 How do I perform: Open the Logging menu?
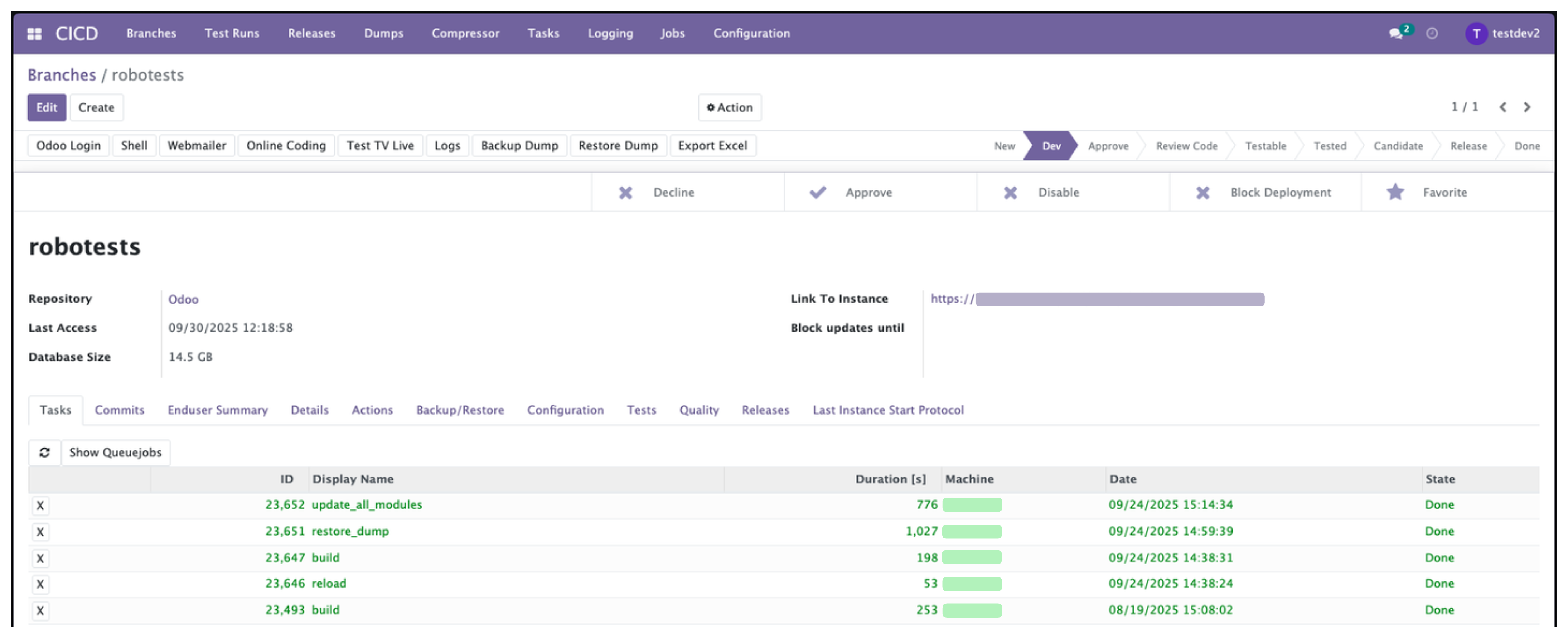pyautogui.click(x=610, y=34)
